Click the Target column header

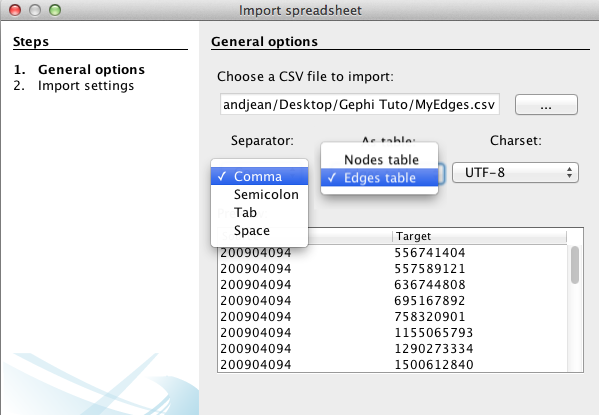[479, 236]
